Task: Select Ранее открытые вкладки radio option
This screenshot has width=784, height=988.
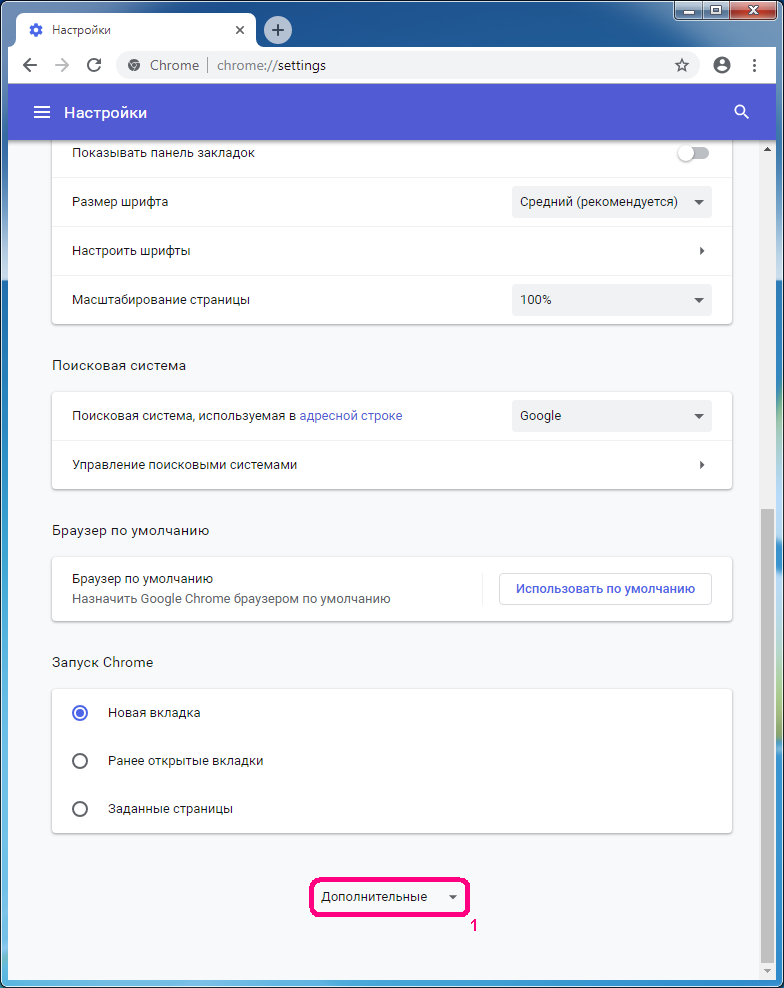Action: click(x=80, y=761)
